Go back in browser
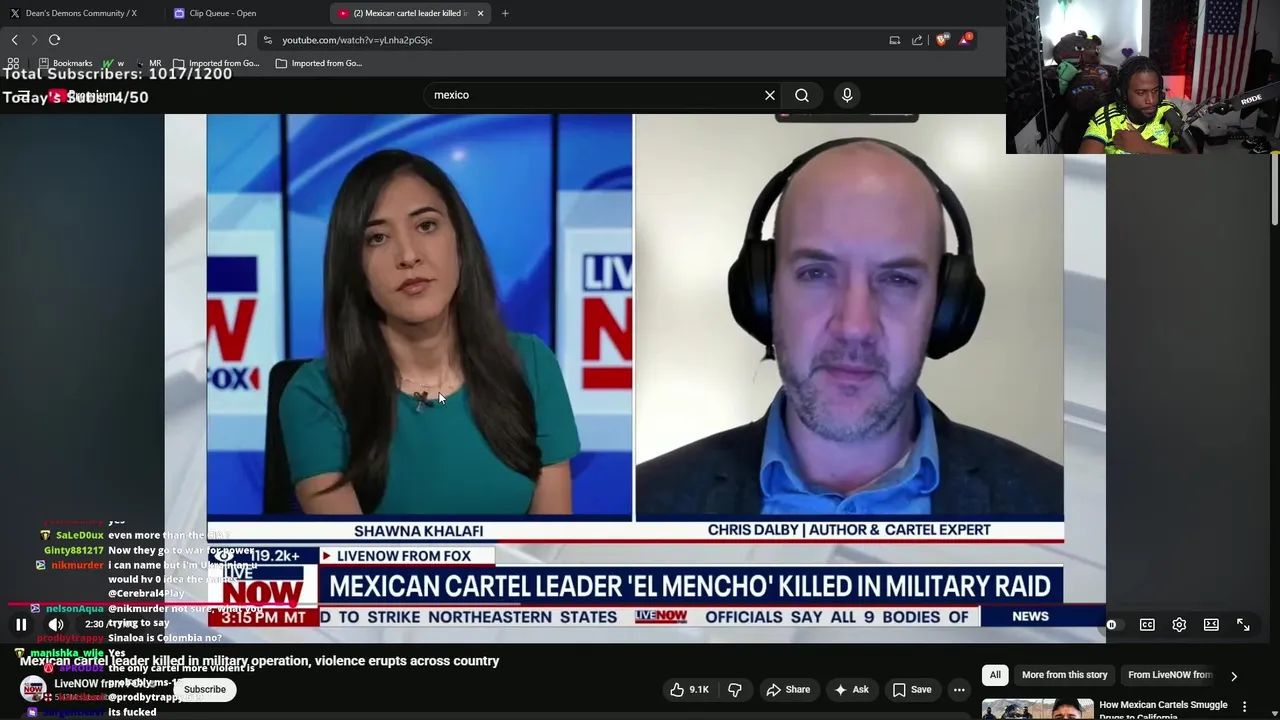Screen dimensions: 1280x720 (x=15, y=40)
